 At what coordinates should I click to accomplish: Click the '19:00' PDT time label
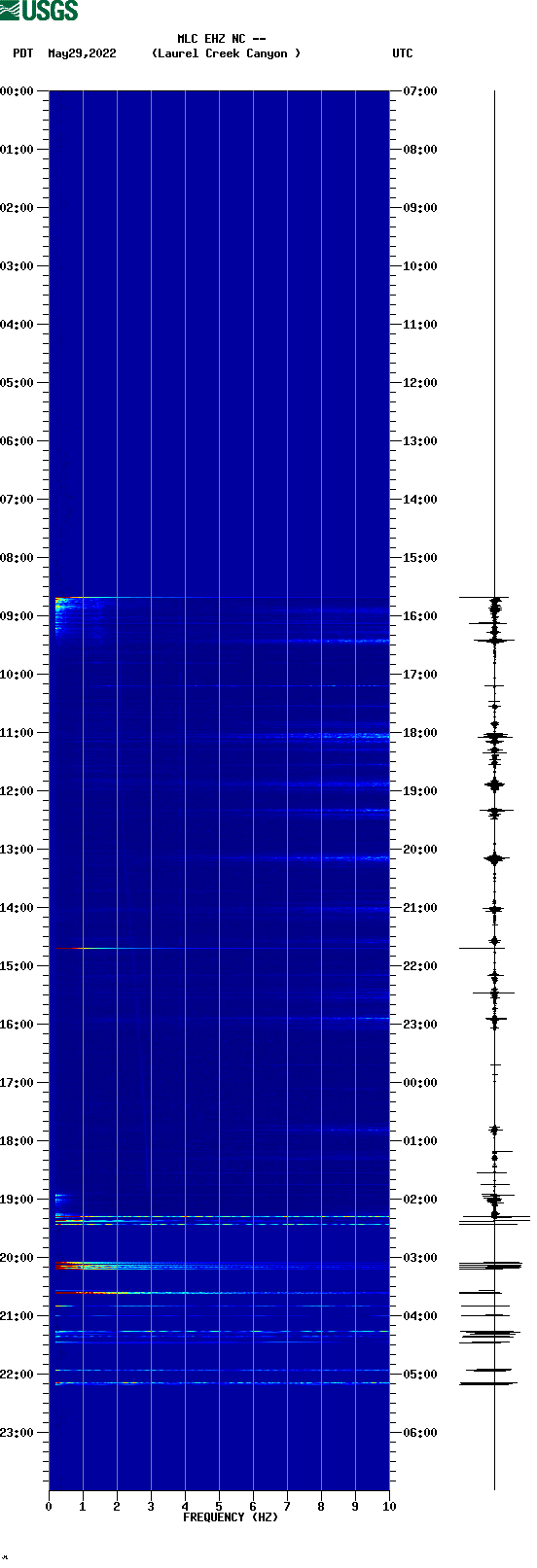coord(18,1200)
